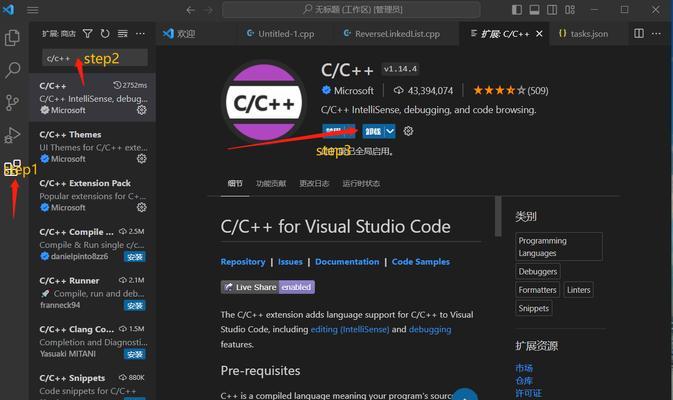Open the Run and Debug view
The image size is (673, 400).
point(12,135)
